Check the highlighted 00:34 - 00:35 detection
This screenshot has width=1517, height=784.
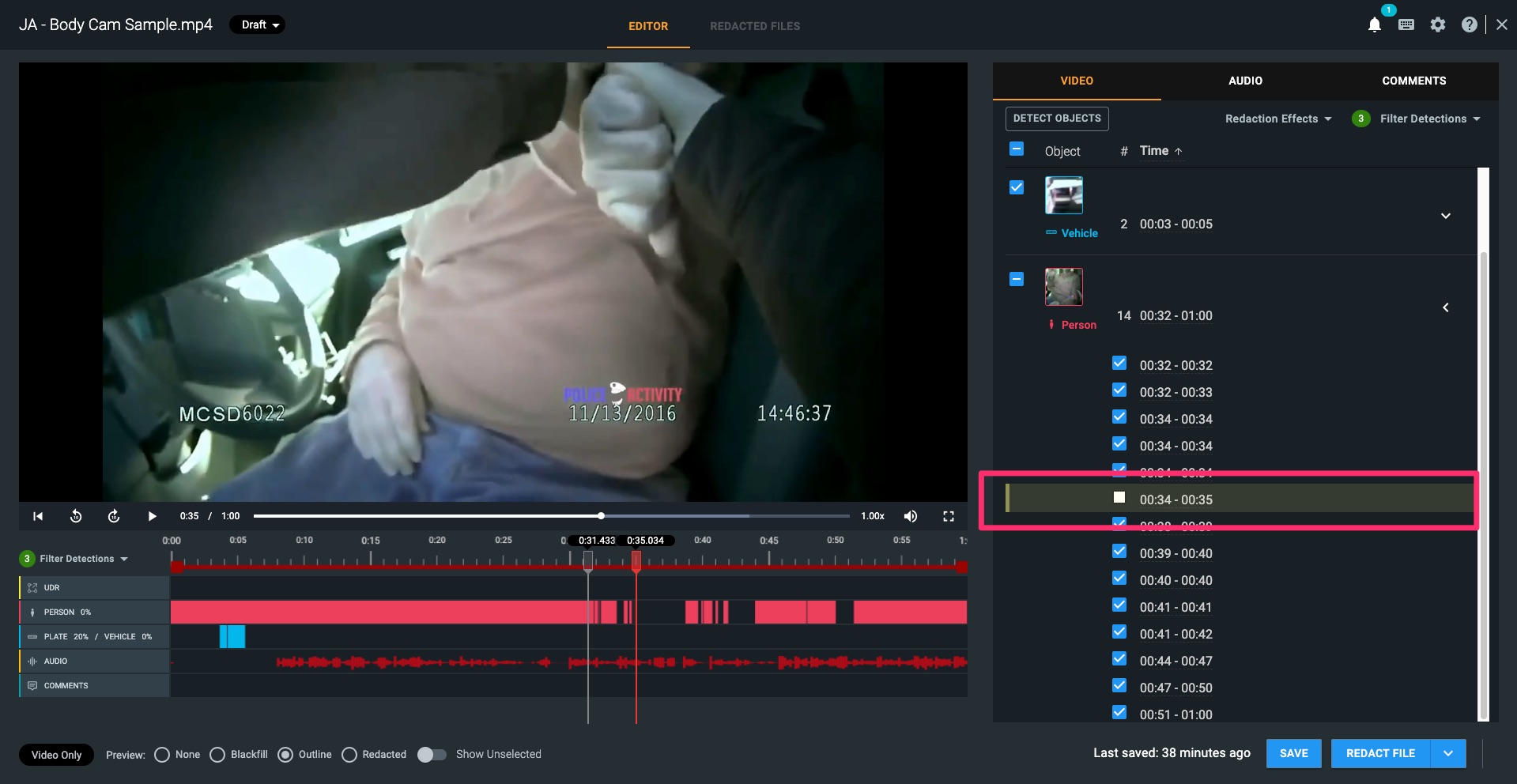(x=1119, y=497)
